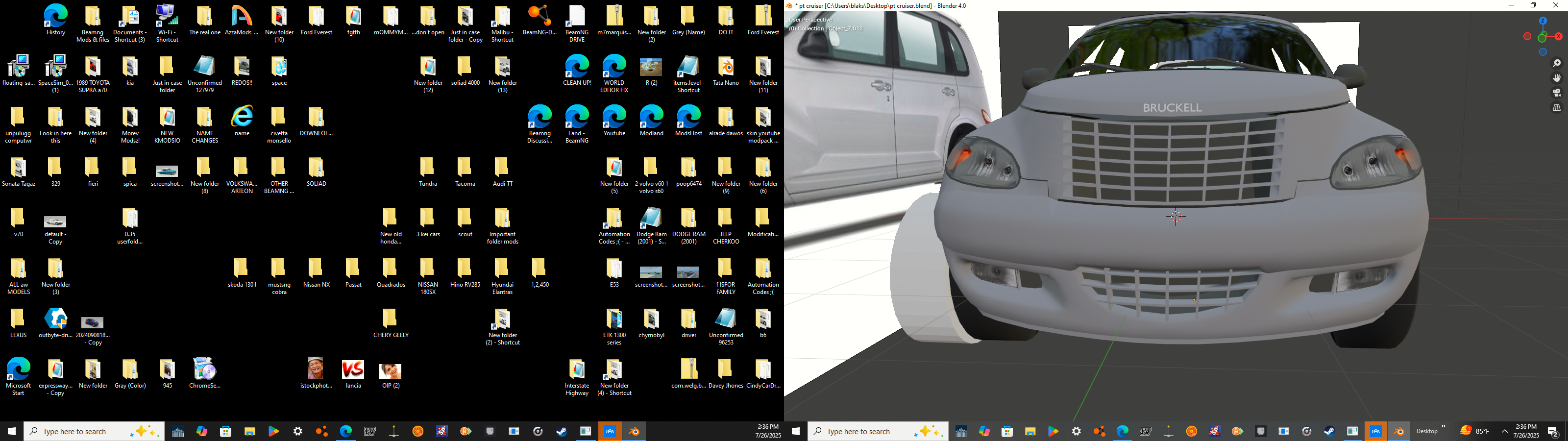Click the Move view hand gizmo in Blender

pyautogui.click(x=1556, y=78)
